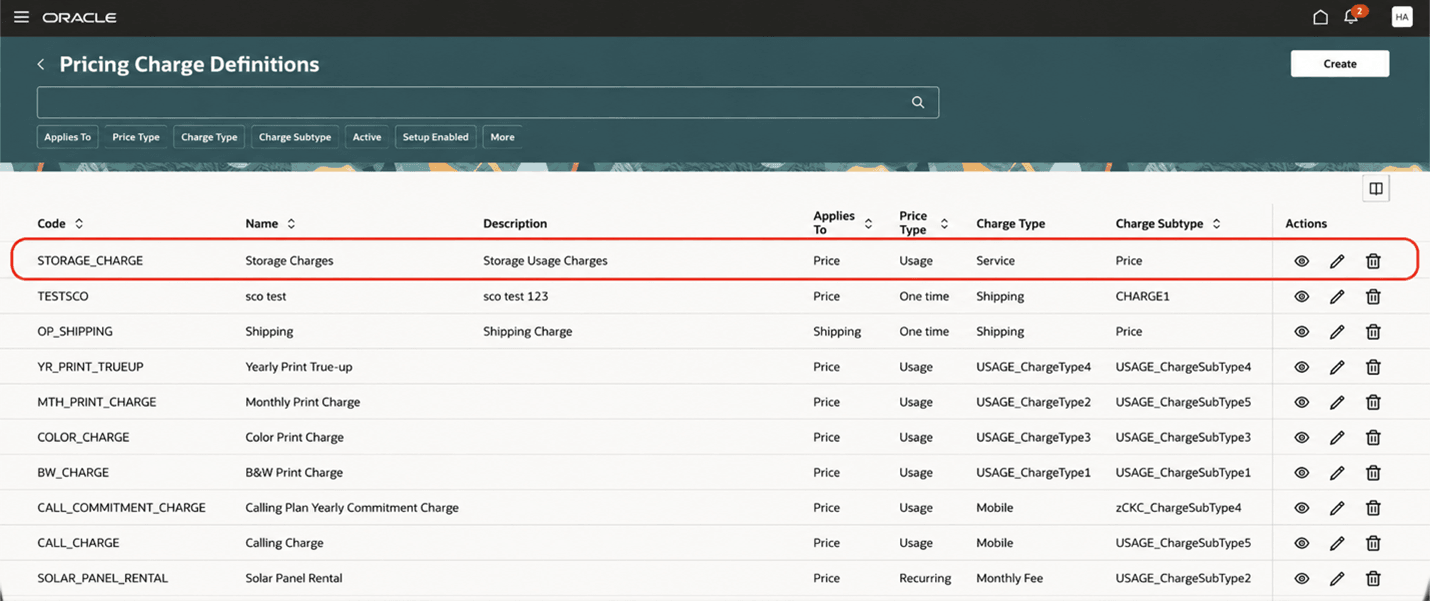
Task: Edit the STORAGE_CHARGE row
Action: (x=1337, y=261)
